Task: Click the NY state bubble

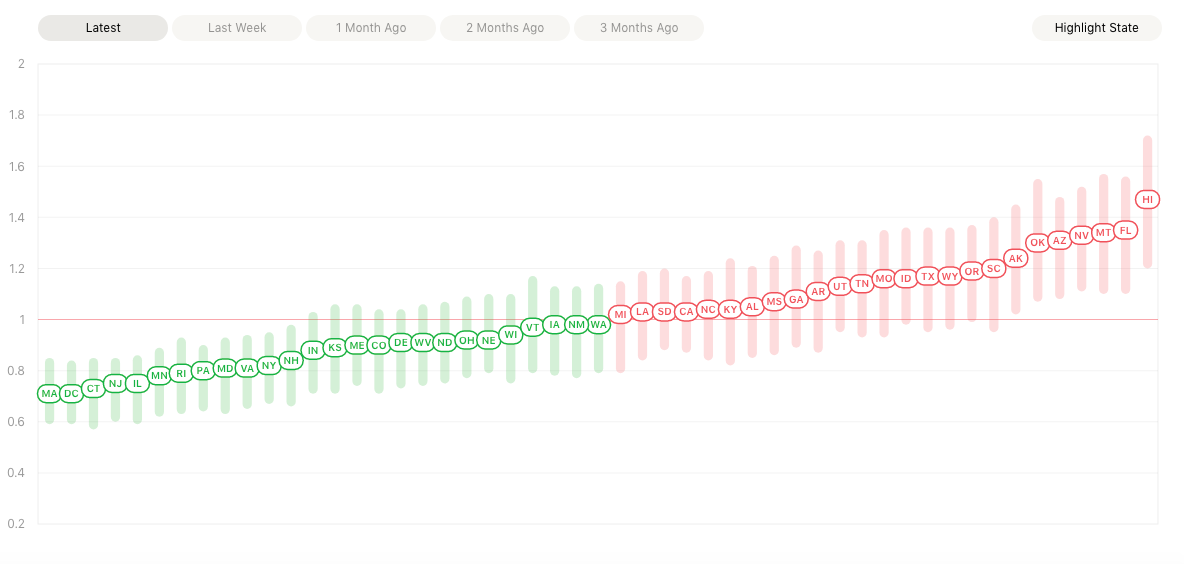Action: (268, 366)
